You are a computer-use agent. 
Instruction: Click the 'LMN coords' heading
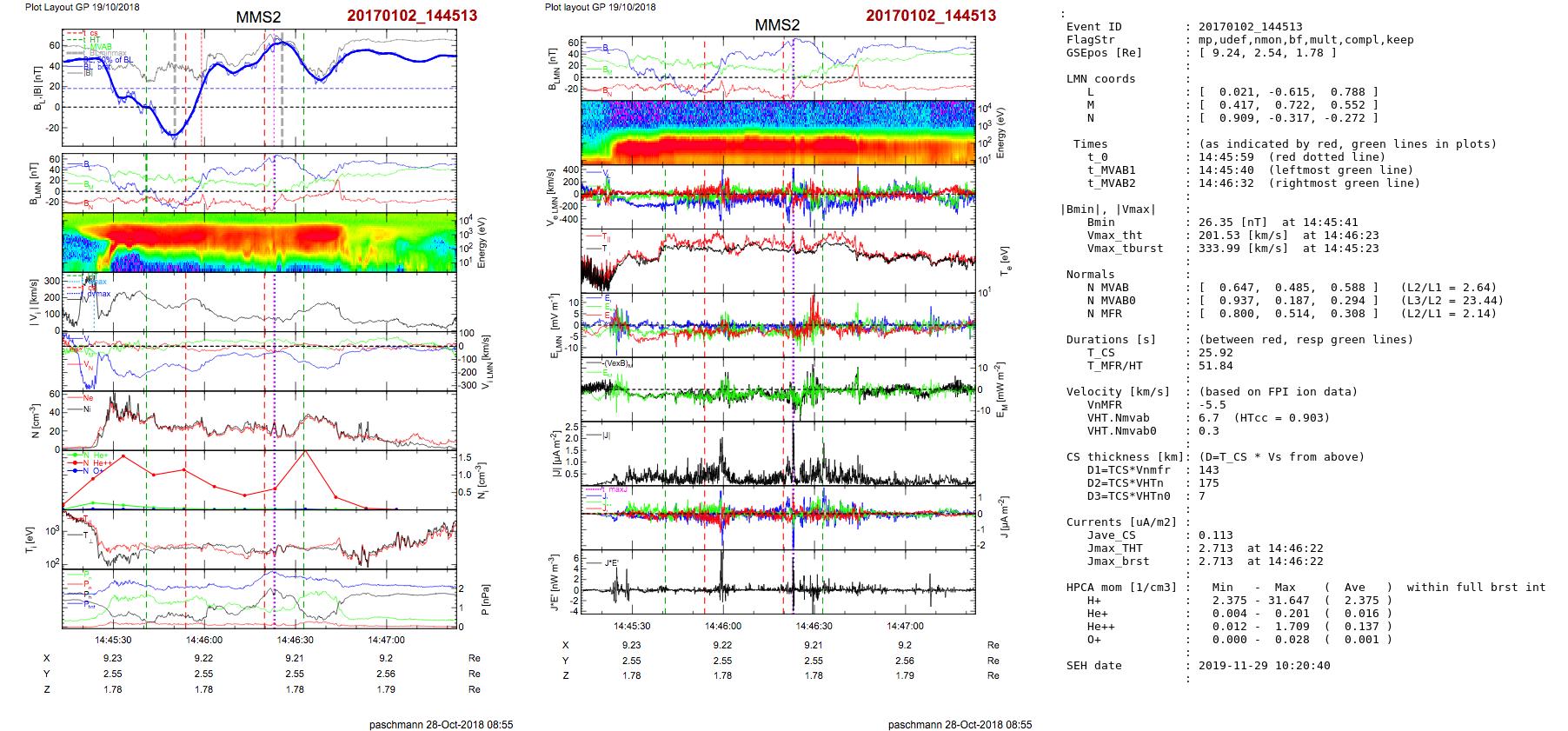1100,79
